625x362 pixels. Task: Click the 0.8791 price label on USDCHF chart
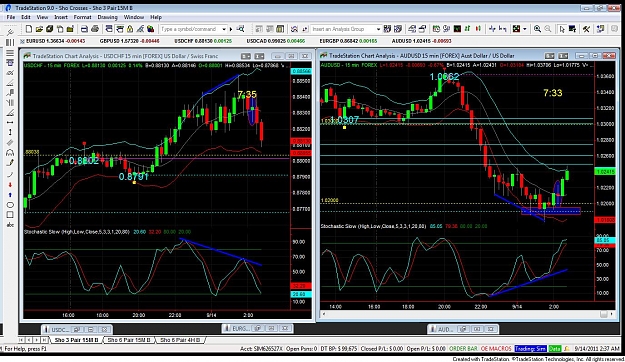tap(134, 176)
